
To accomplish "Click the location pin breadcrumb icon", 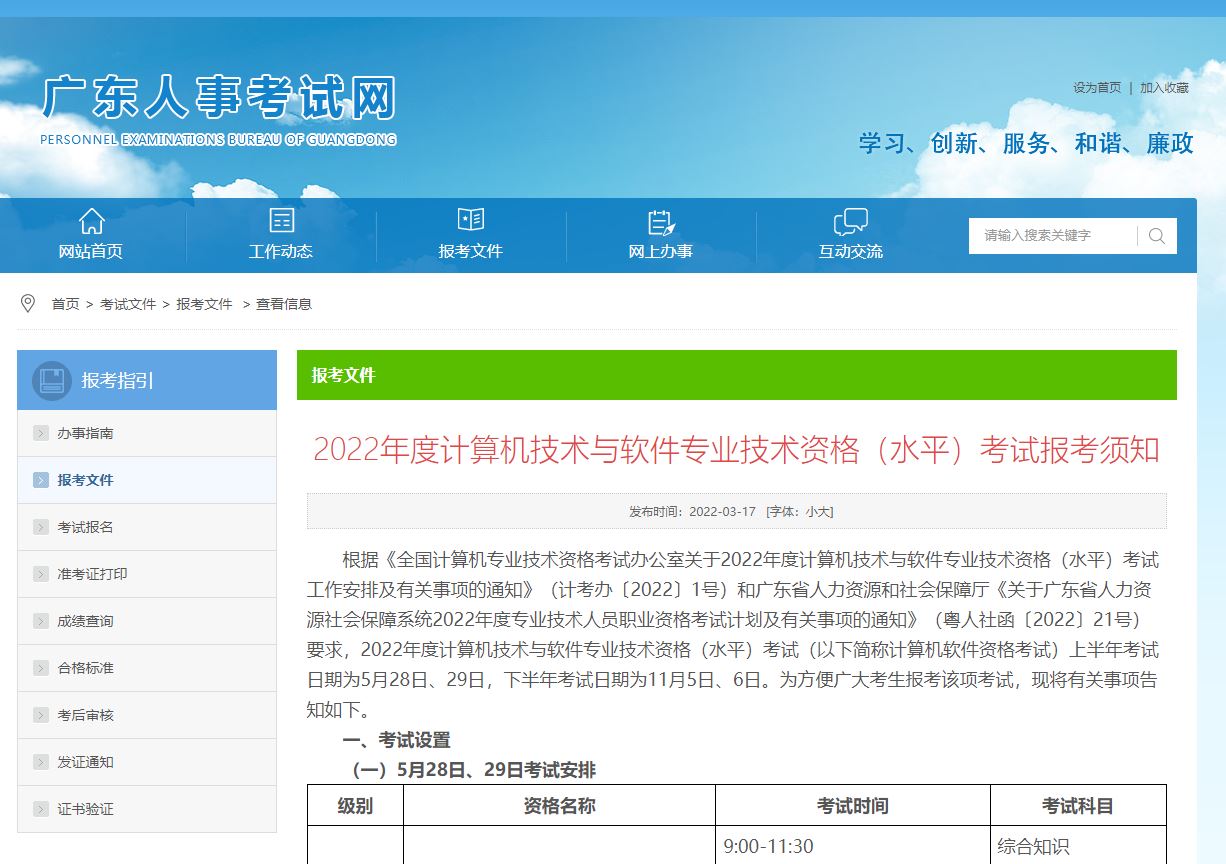I will point(28,303).
